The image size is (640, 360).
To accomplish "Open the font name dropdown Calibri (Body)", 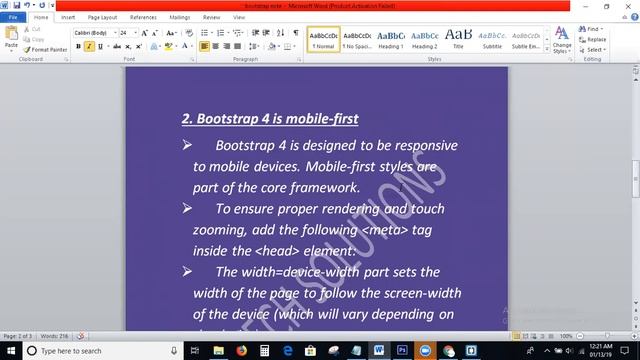I will tap(115, 33).
